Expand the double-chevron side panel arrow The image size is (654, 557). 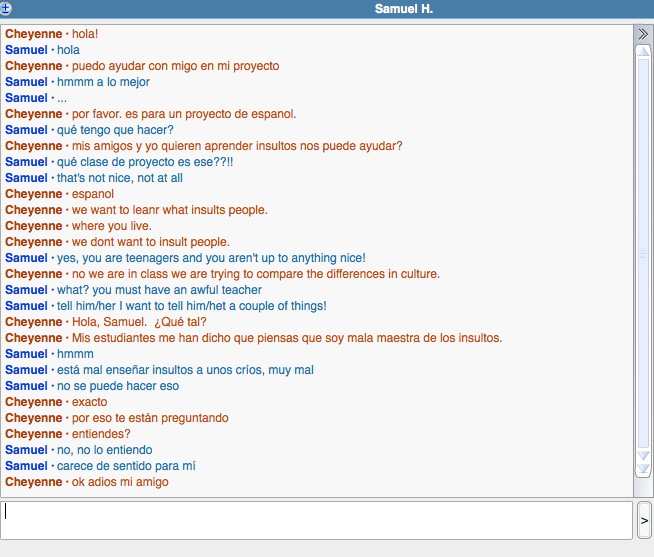click(x=643, y=33)
